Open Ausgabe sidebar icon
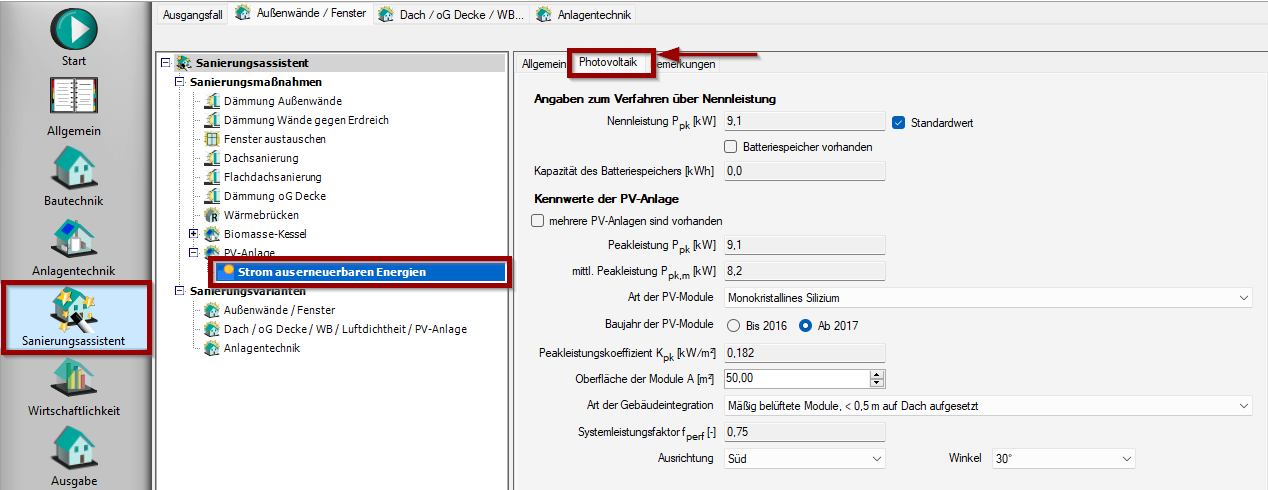This screenshot has width=1268, height=490. (74, 448)
